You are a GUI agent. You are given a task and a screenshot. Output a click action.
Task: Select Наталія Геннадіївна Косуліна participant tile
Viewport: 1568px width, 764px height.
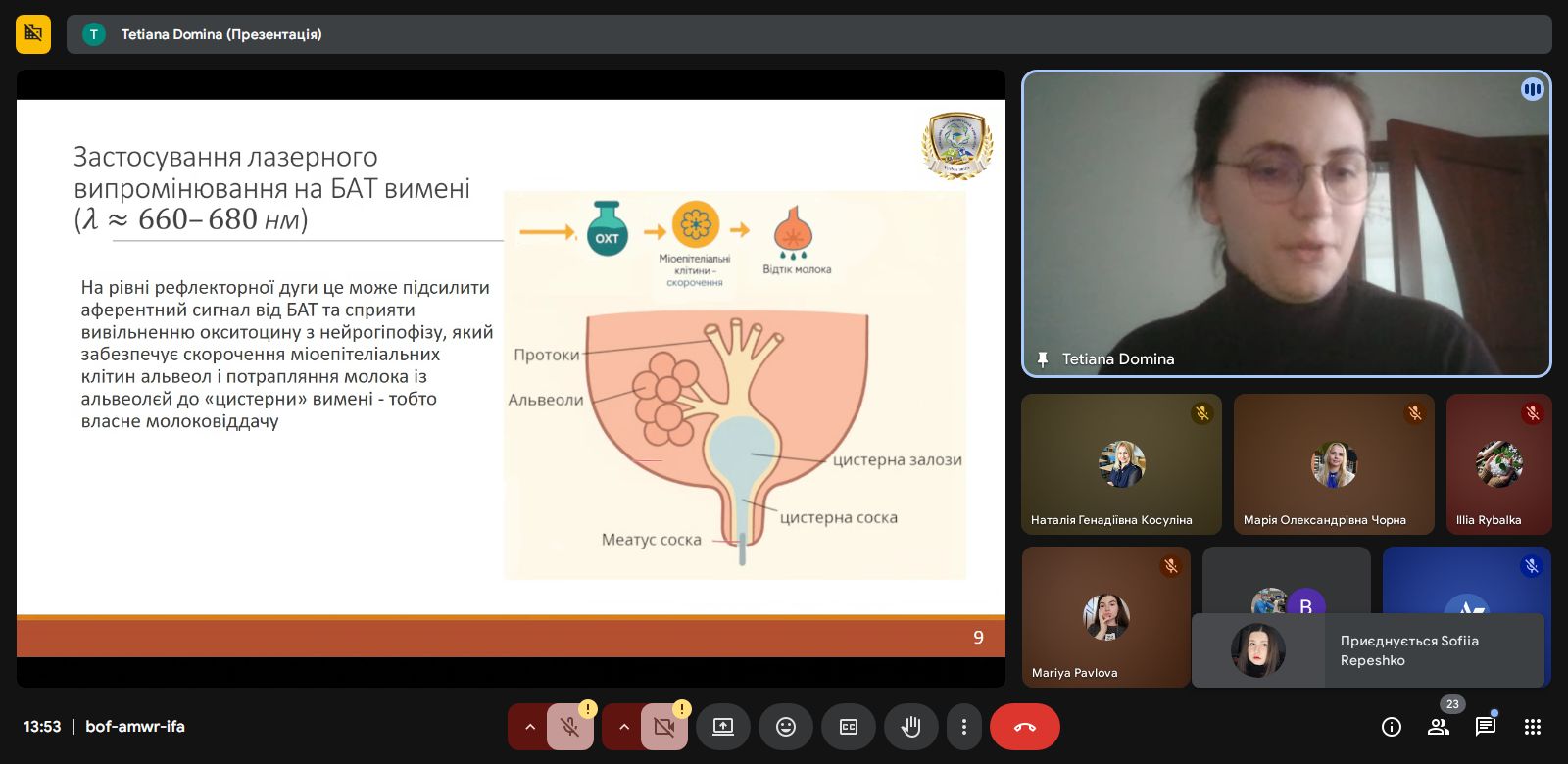[x=1121, y=464]
